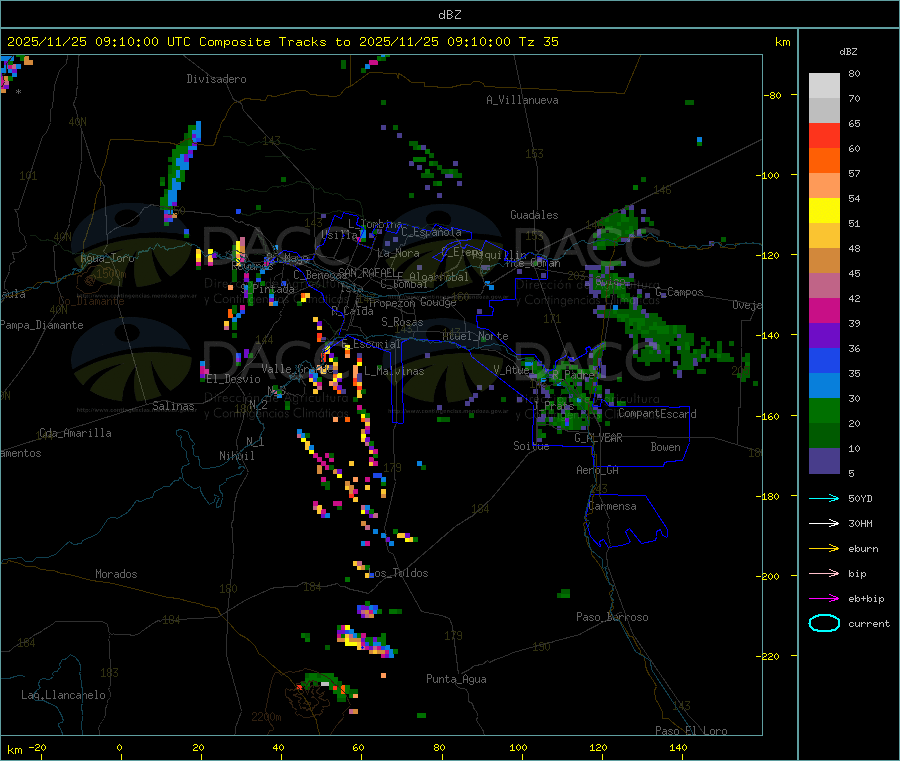Click the dBZ title at the top

point(449,15)
